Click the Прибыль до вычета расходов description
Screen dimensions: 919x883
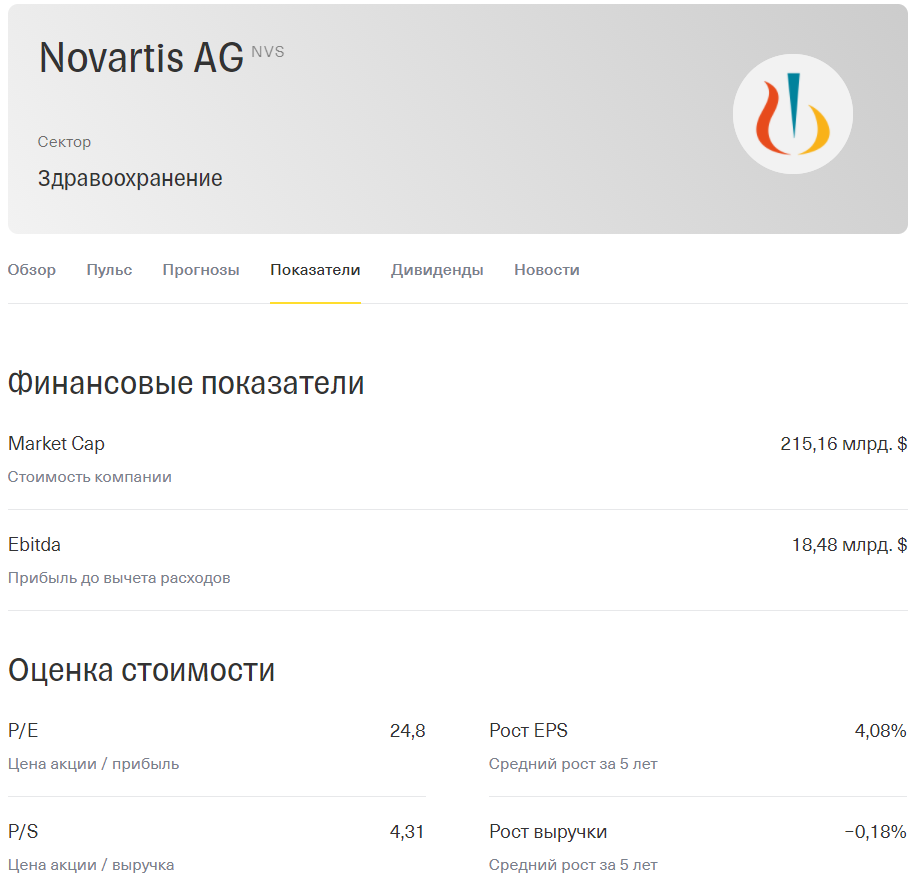point(119,578)
